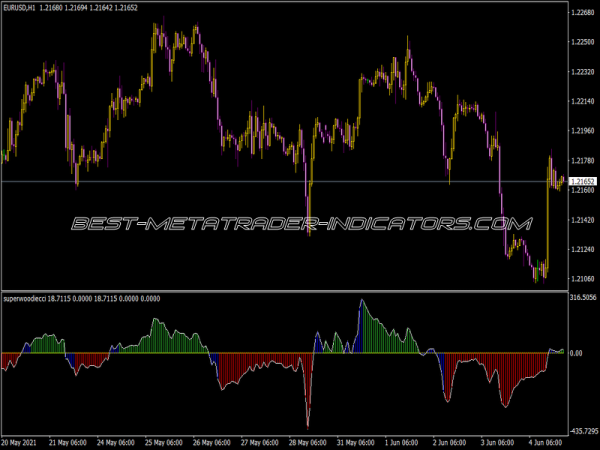Click the 0.00 indicator zero level label

(x=575, y=353)
